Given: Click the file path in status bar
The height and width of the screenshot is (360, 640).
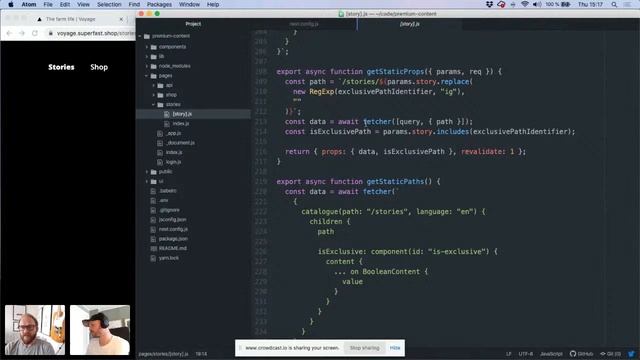Looking at the screenshot, I should coord(163,354).
